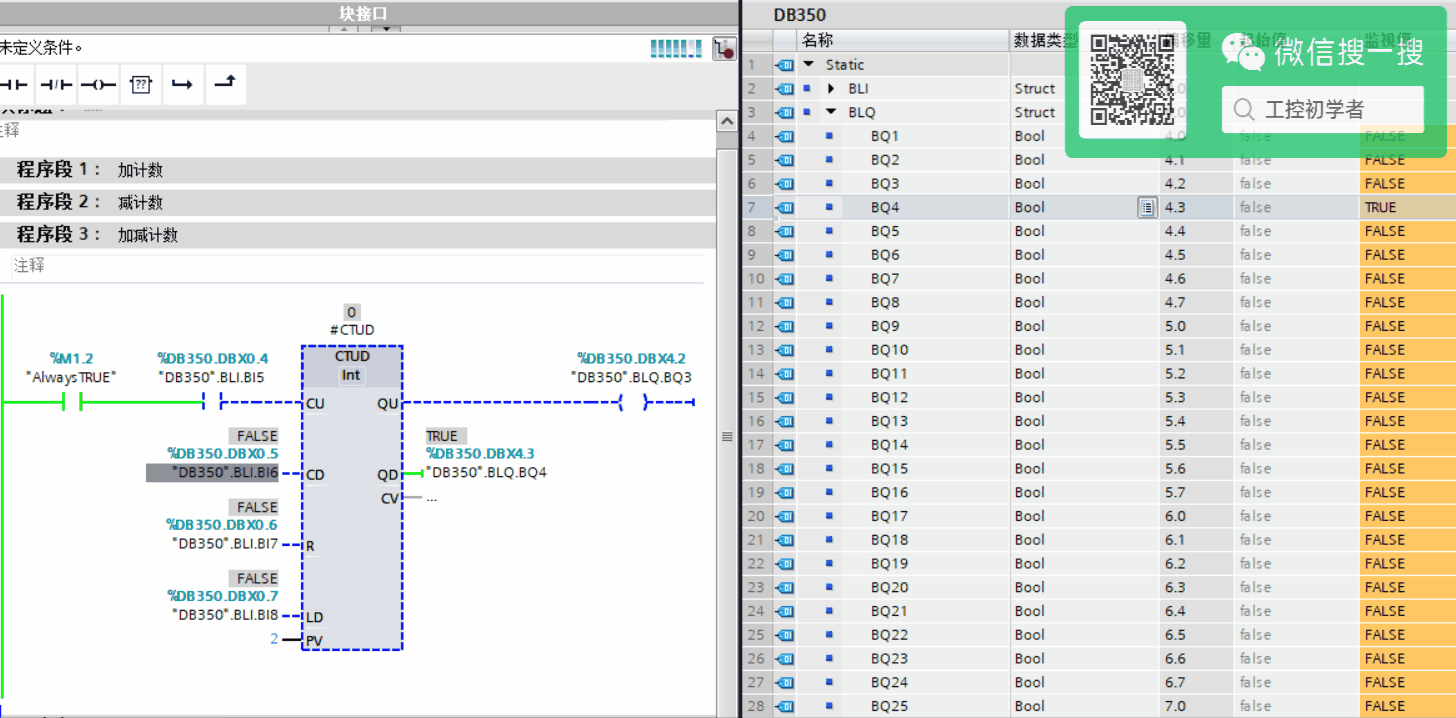Click the address %M1.2
Viewport: 1456px width, 718px height.
(x=70, y=358)
